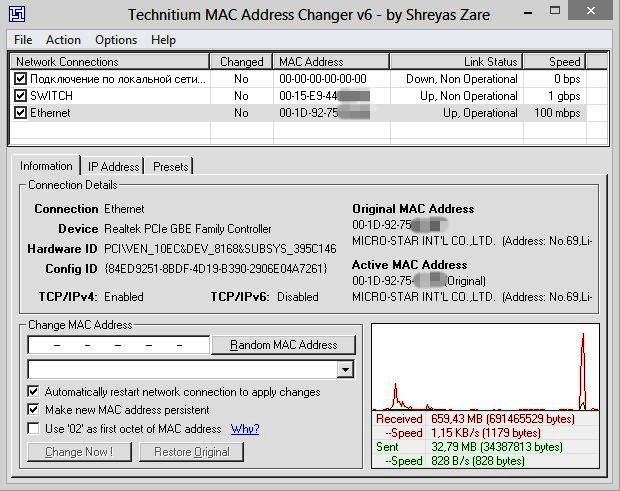This screenshot has height=491, width=620.
Task: Switch to the Information tab
Action: (x=46, y=166)
